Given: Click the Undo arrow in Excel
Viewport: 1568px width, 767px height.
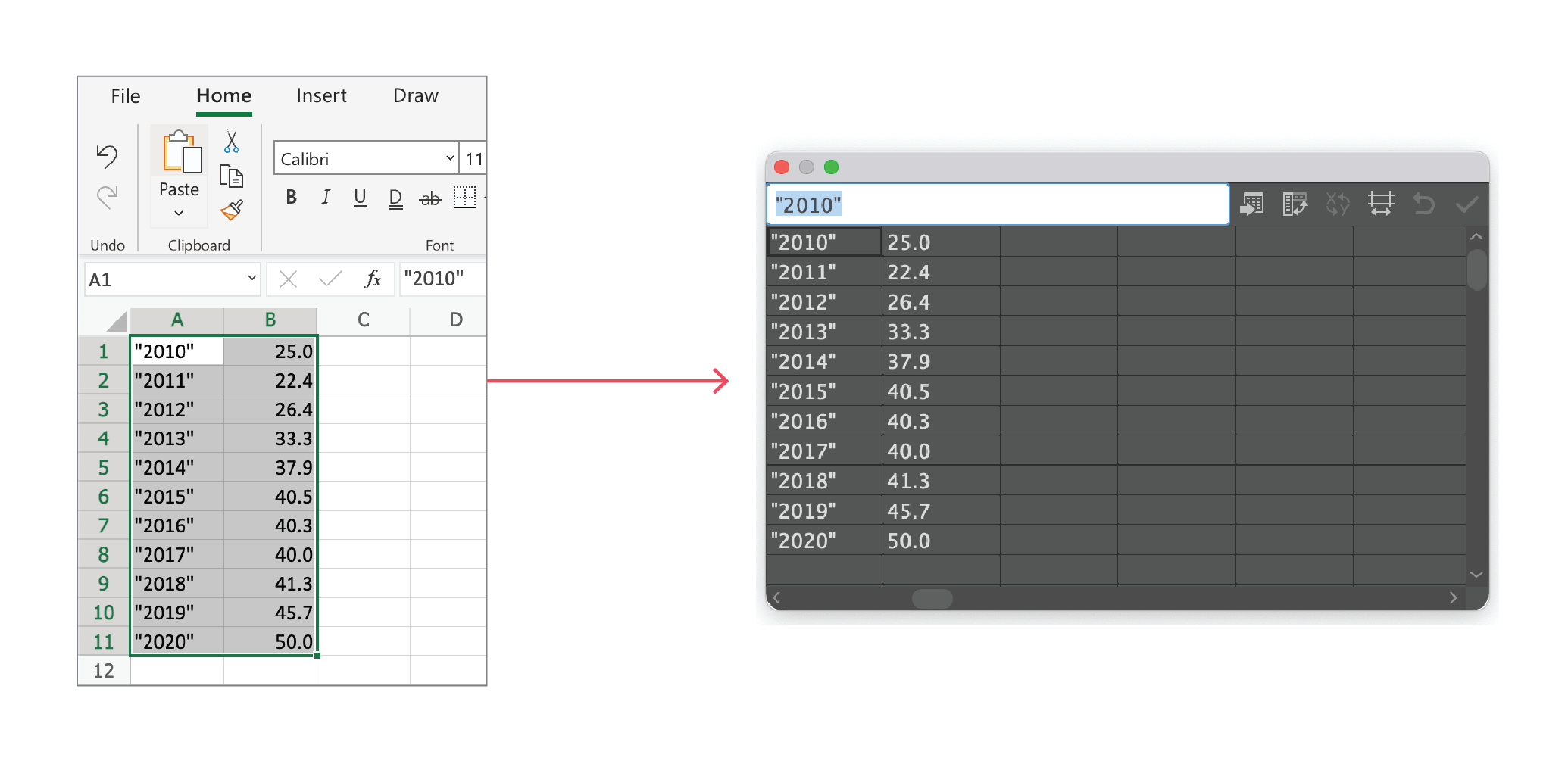Looking at the screenshot, I should pyautogui.click(x=107, y=156).
